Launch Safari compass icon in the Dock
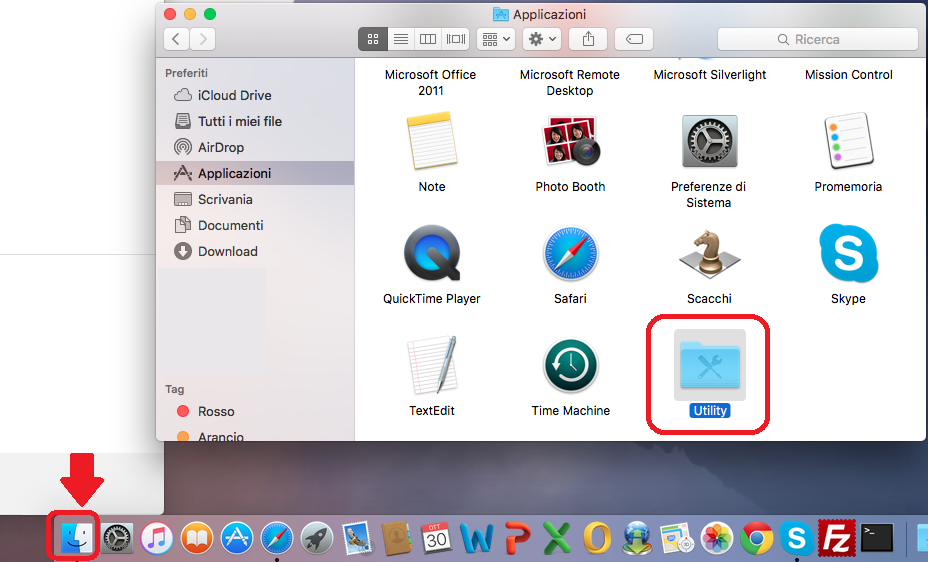Image resolution: width=928 pixels, height=562 pixels. [277, 538]
